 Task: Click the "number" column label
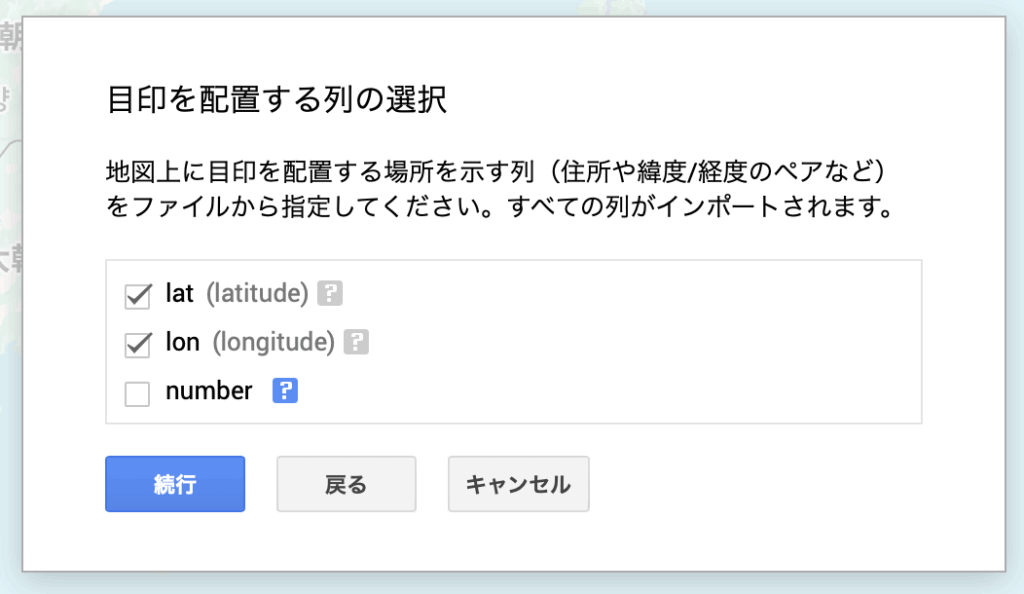[x=208, y=391]
